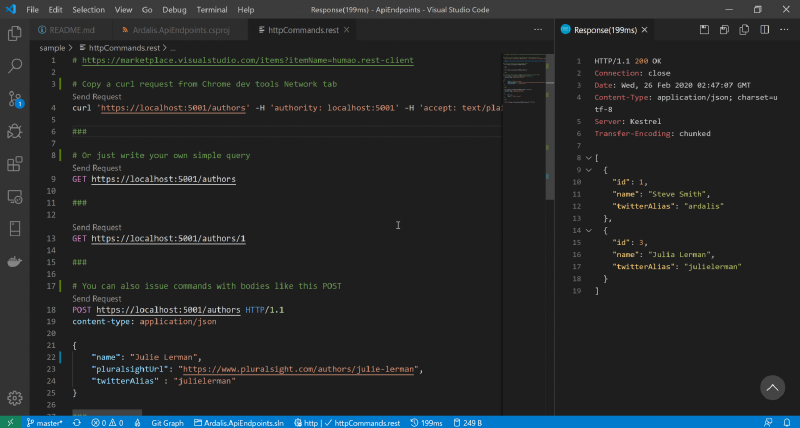Open More Actions menu for httpCommands.rest editor group
Screen dimensions: 800x428
(x=538, y=30)
